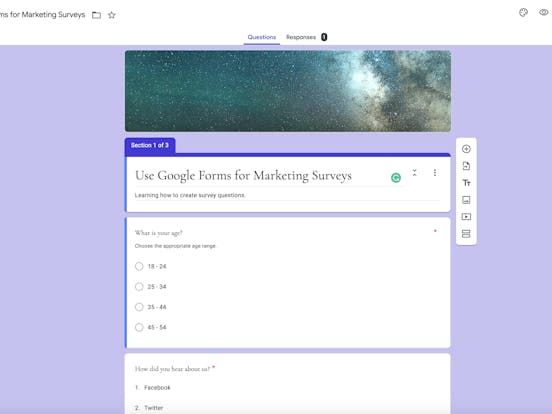Image resolution: width=552 pixels, height=414 pixels.
Task: Click the Facebook list item
Action: 157,388
